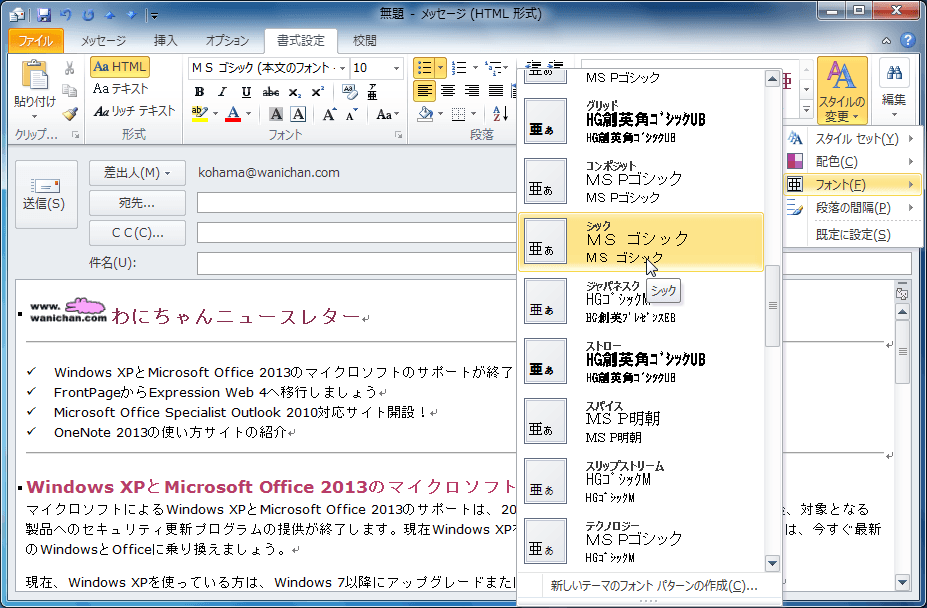Select the Aa リッチ テキスト format option

[x=134, y=111]
